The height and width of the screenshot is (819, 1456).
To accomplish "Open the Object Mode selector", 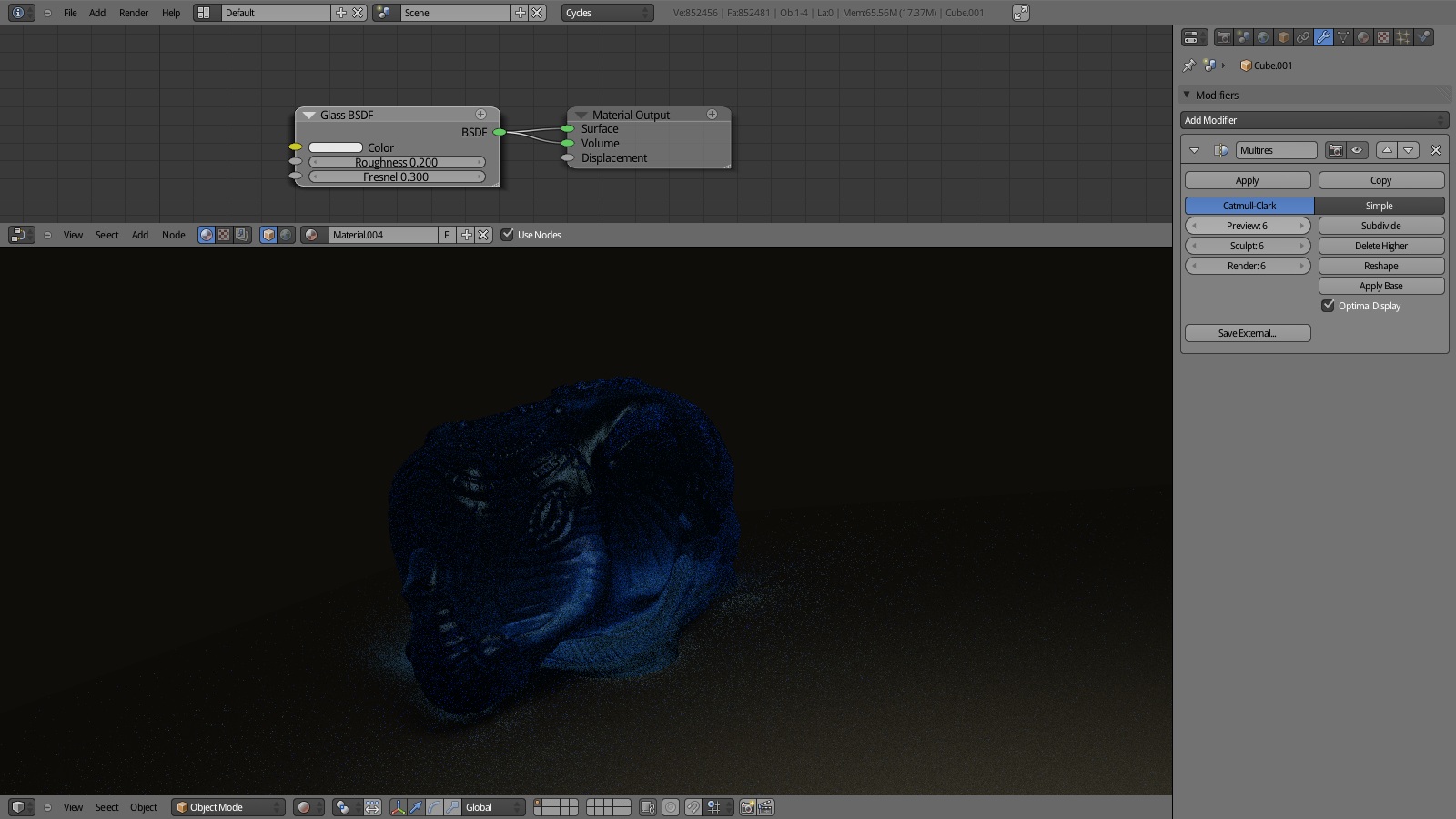I will point(228,807).
